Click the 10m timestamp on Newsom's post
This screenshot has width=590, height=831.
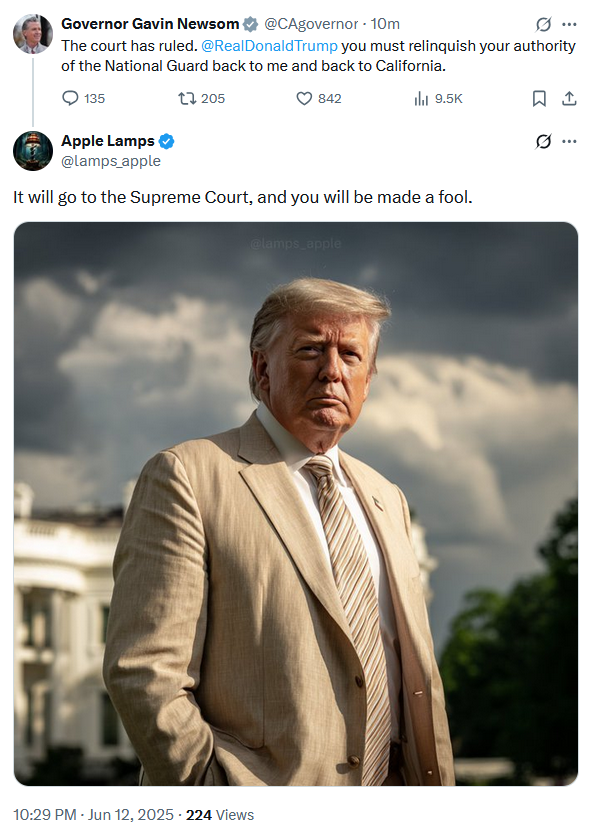(385, 24)
